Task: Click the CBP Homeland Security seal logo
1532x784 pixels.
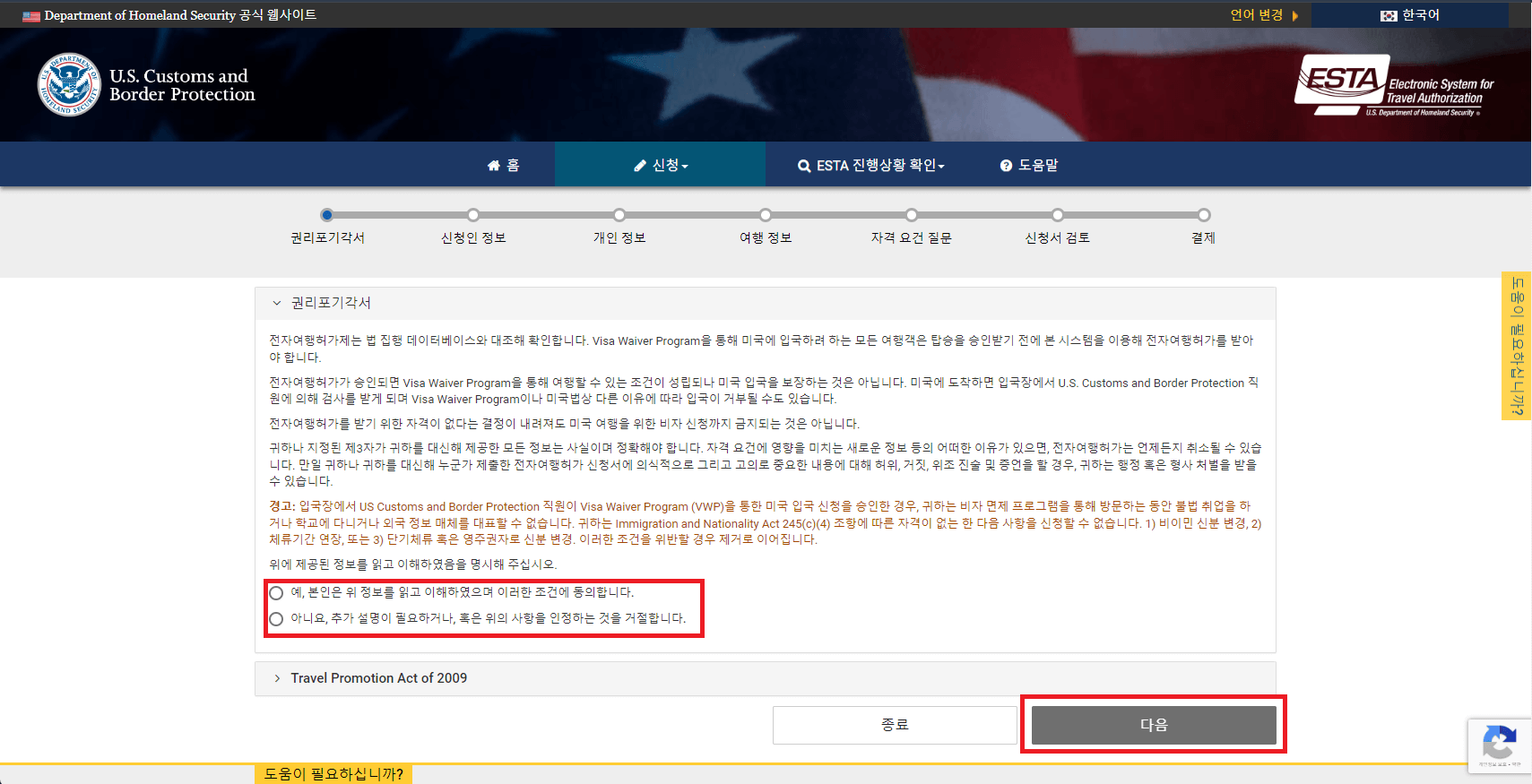Action: pos(69,85)
